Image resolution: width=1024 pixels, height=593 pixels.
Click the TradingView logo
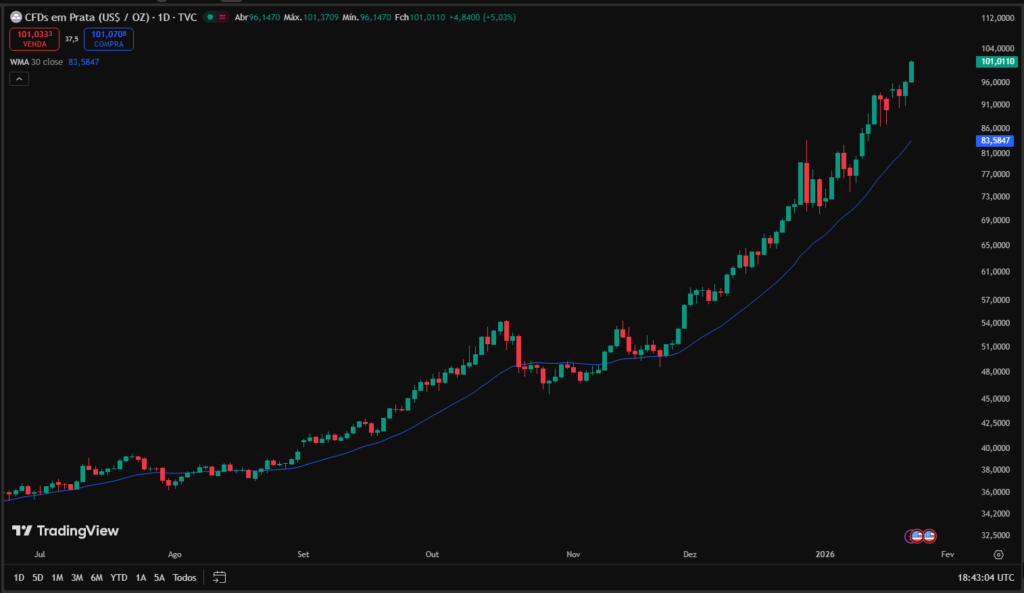coord(65,531)
